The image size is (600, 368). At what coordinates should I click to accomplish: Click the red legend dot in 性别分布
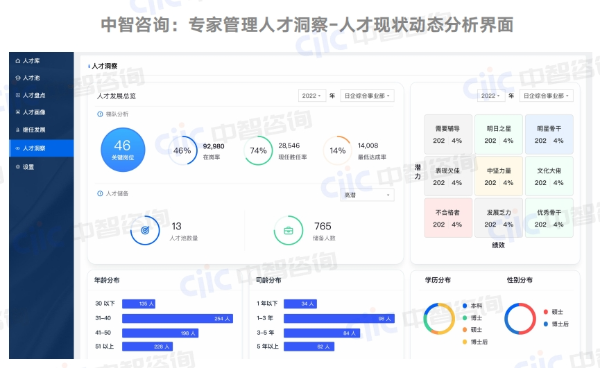(x=546, y=312)
